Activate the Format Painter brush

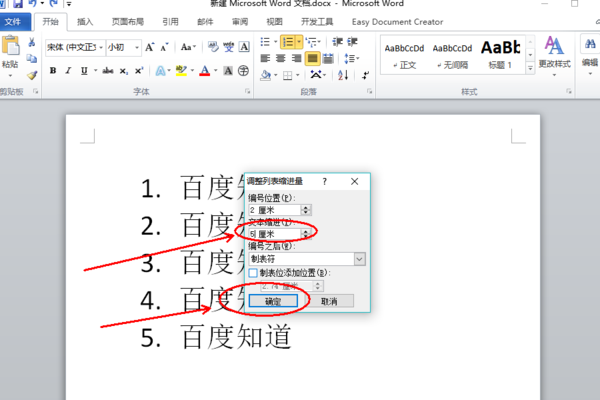32,75
